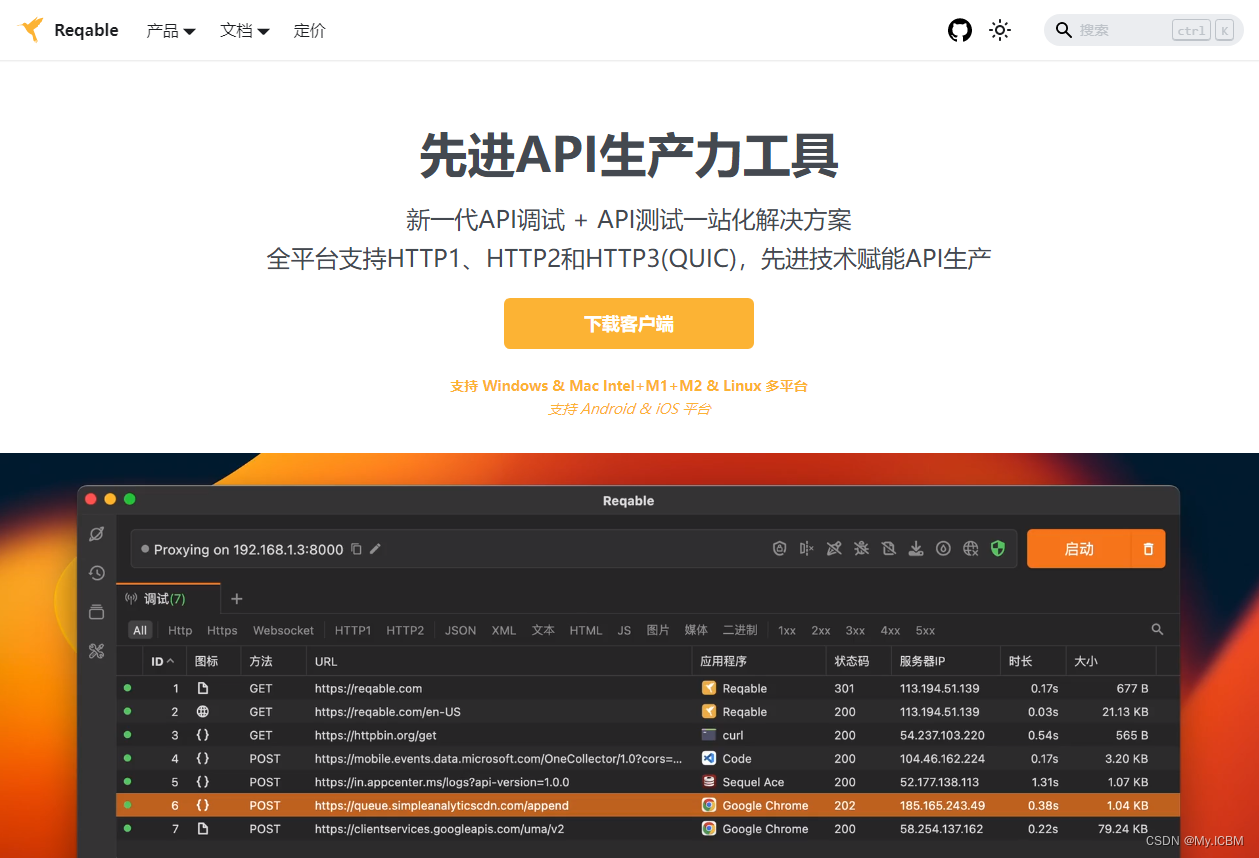This screenshot has height=858, width=1259.
Task: Select the history clock icon in sidebar
Action: (x=96, y=572)
